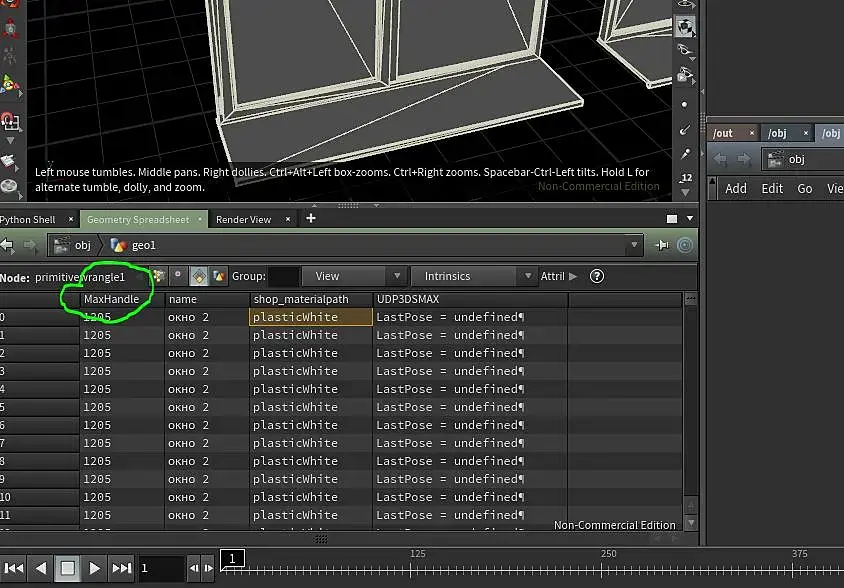Select the first /obj network tab

777,133
